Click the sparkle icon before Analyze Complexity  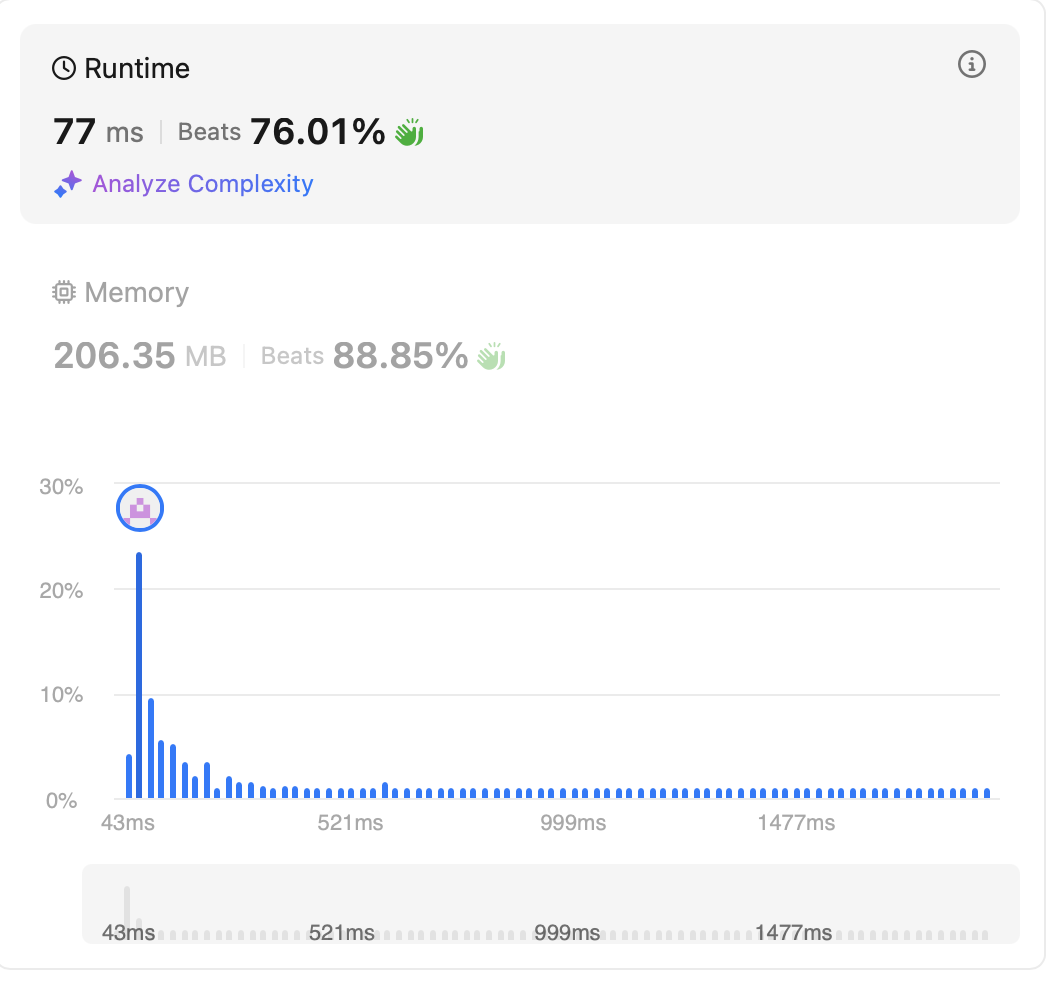(x=68, y=184)
